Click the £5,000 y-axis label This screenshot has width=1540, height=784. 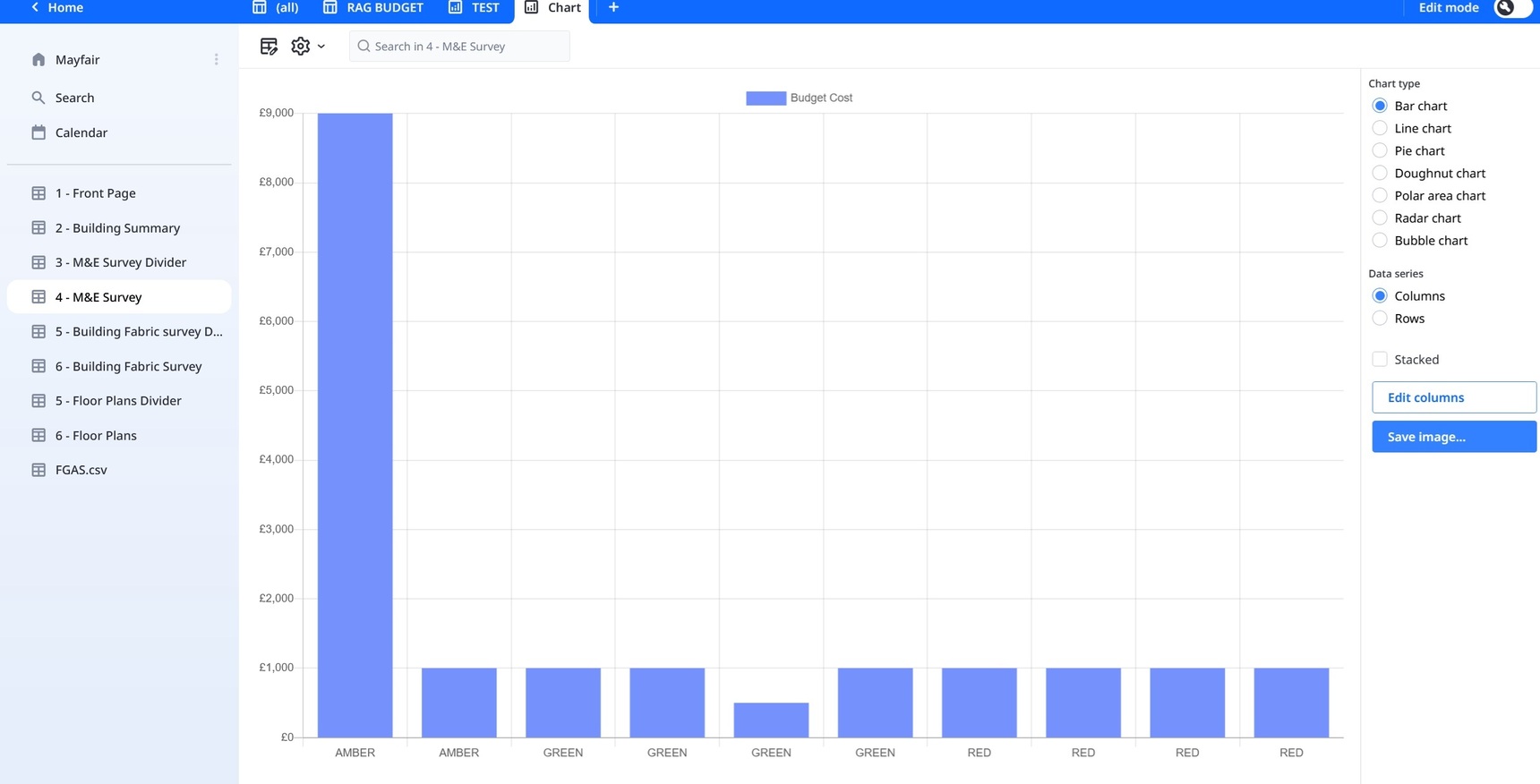pyautogui.click(x=276, y=390)
